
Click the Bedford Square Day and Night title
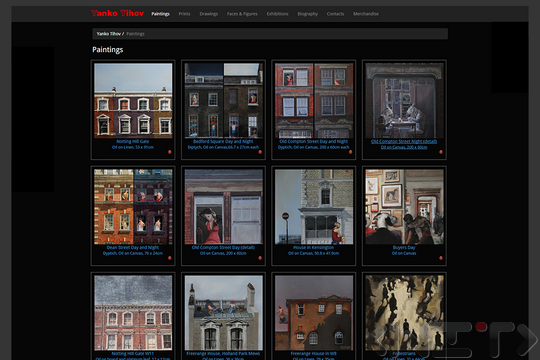[223, 141]
